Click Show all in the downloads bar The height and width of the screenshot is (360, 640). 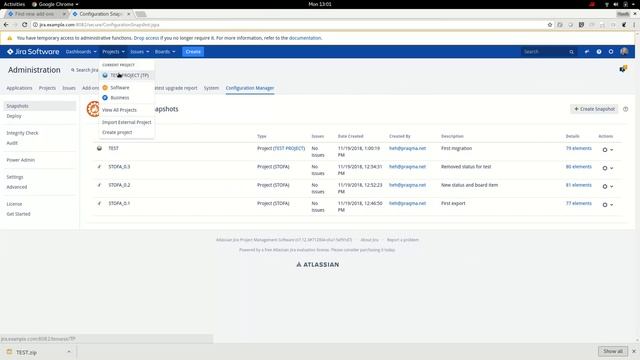613,351
